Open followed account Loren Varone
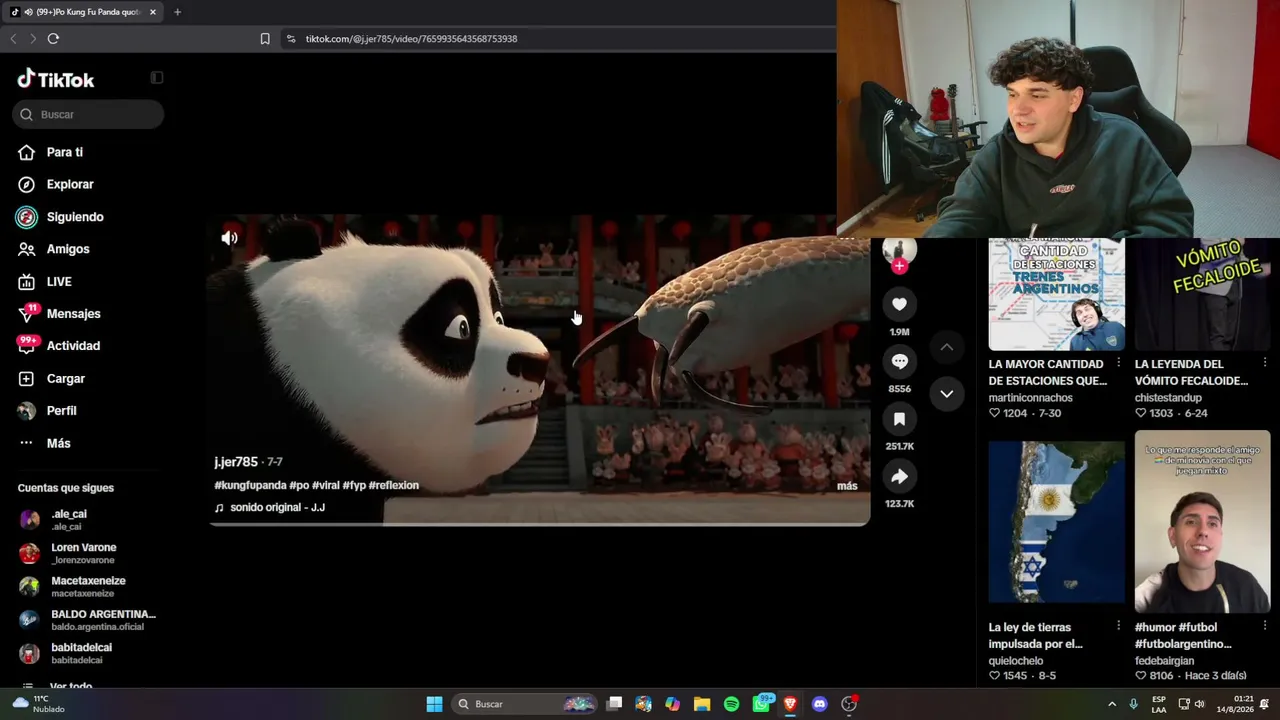This screenshot has height=720, width=1280. pyautogui.click(x=88, y=553)
